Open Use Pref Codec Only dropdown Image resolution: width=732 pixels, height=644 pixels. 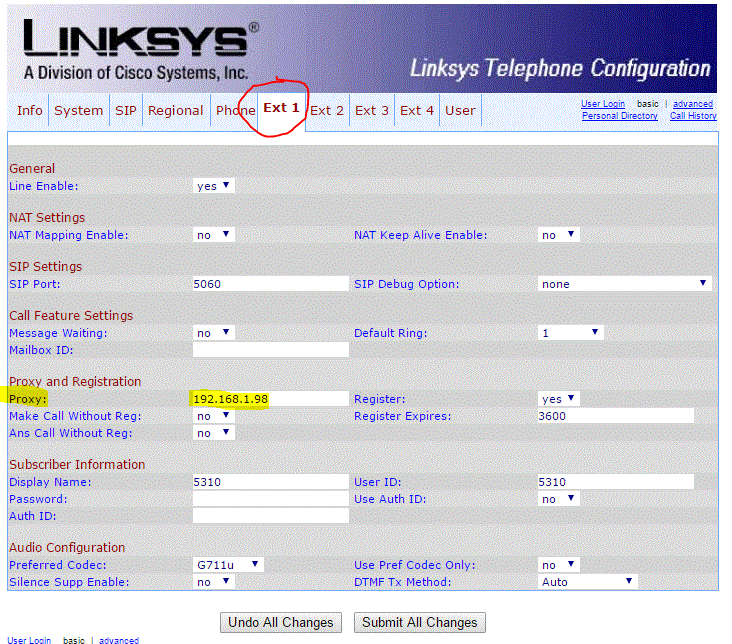tap(558, 565)
